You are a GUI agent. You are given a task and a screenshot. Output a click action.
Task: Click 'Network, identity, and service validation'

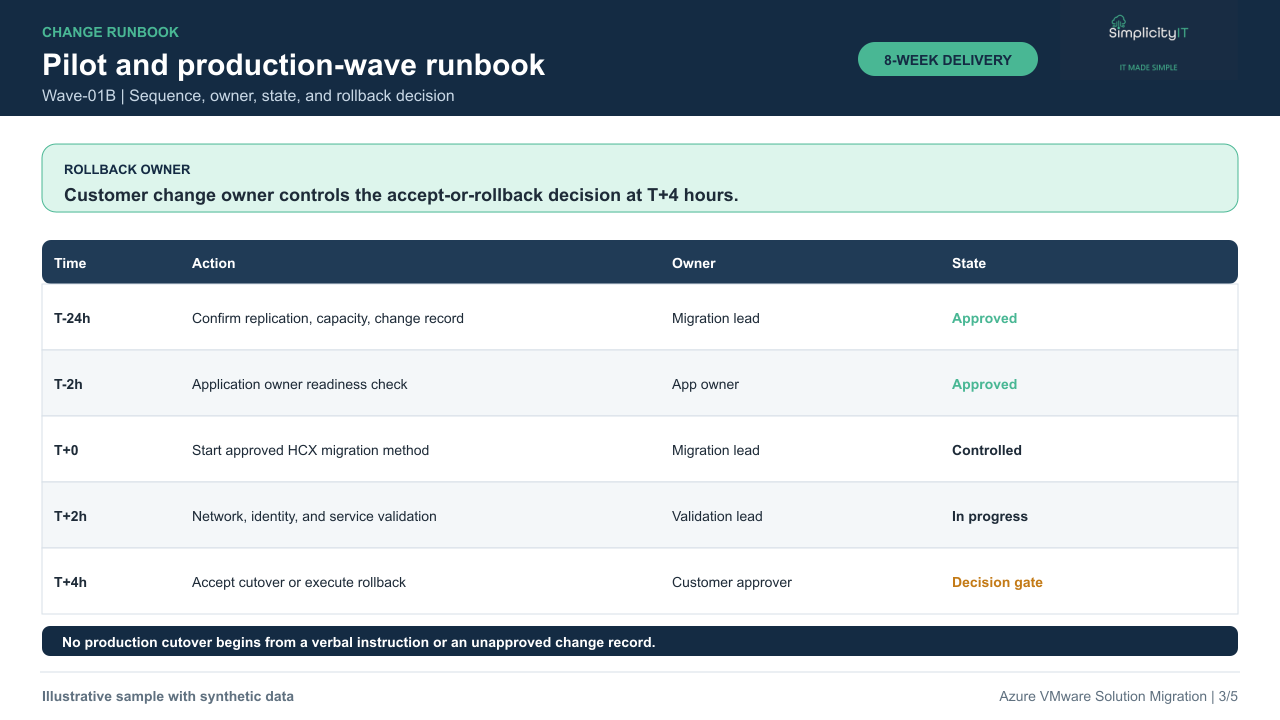(314, 516)
